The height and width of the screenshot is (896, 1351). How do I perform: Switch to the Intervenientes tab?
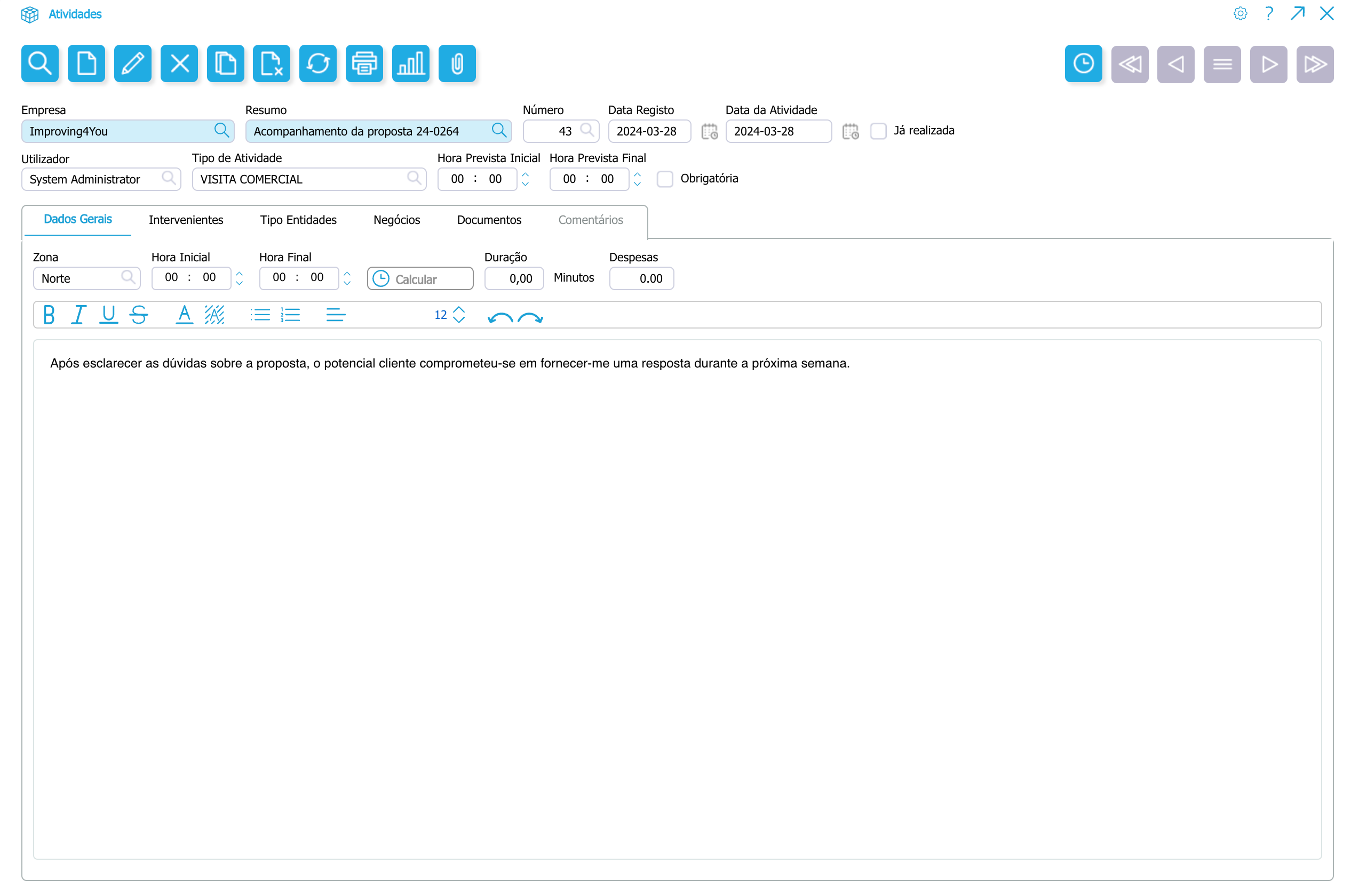pos(186,220)
